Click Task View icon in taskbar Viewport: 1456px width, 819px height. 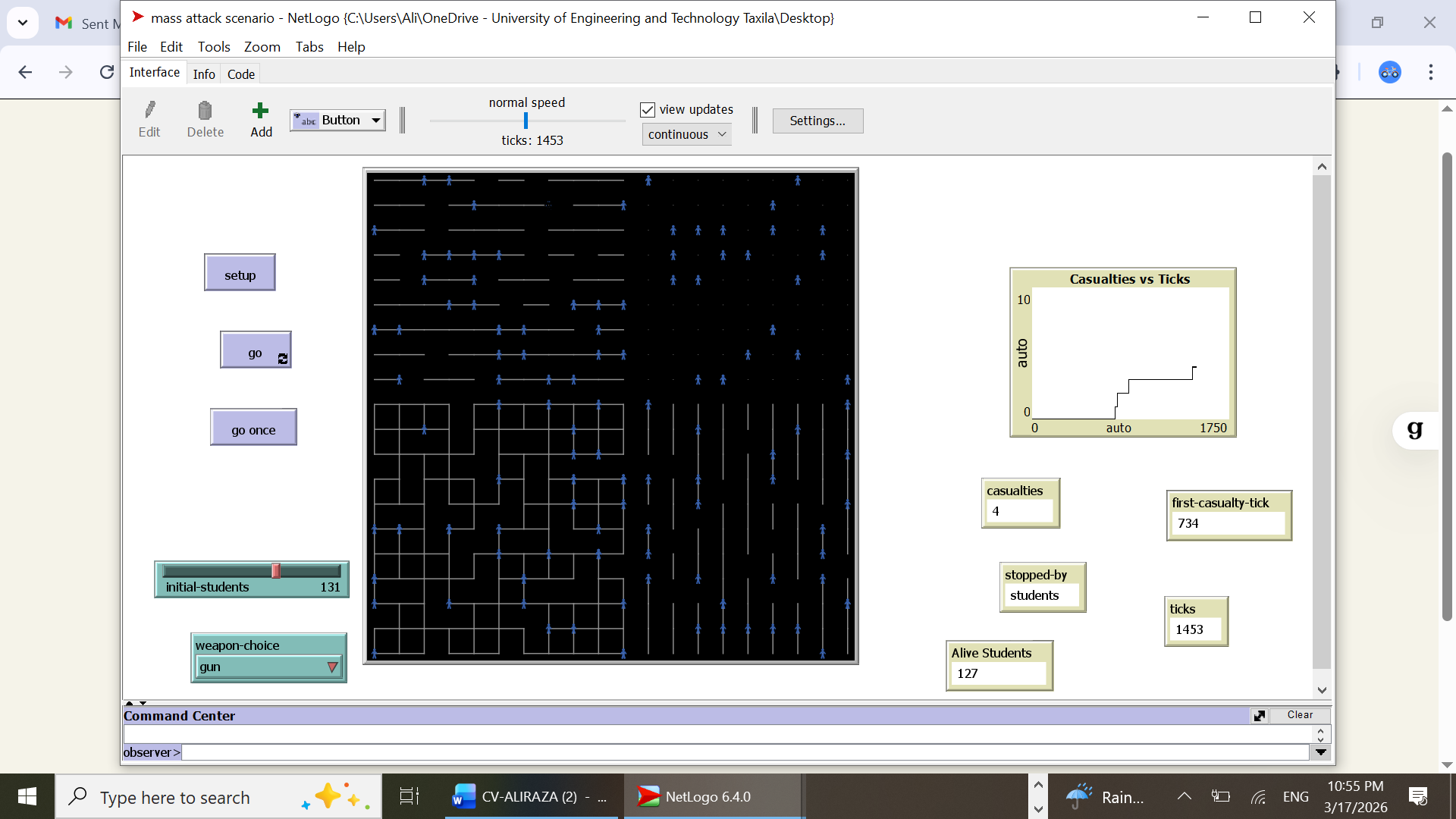click(x=409, y=796)
